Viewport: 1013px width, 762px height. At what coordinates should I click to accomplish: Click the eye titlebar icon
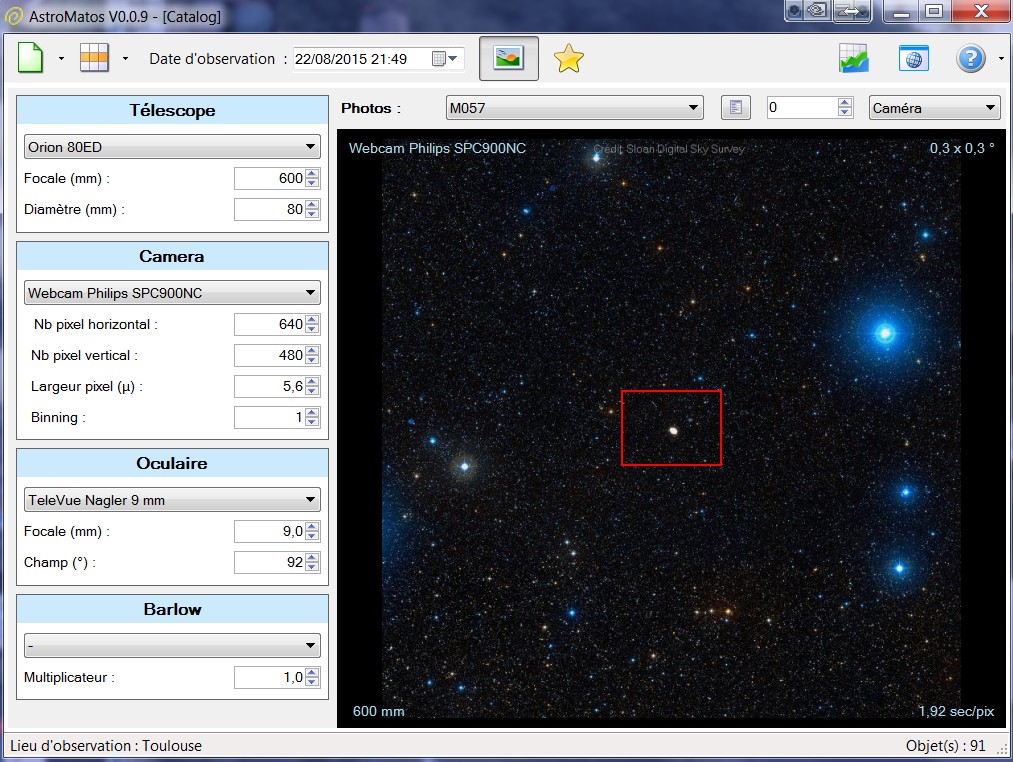click(x=818, y=10)
